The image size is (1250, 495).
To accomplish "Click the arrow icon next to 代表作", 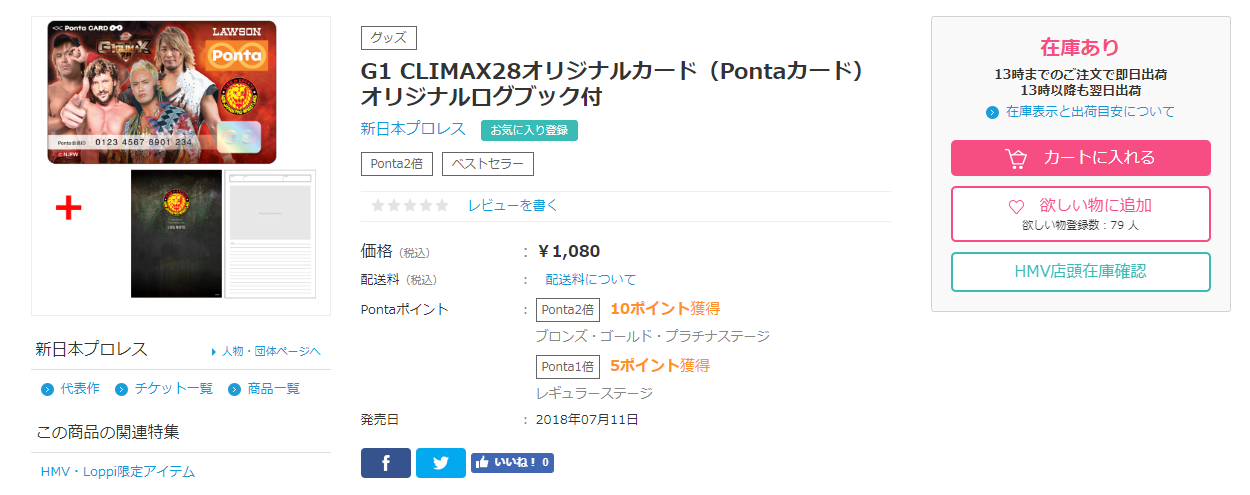I will point(47,389).
